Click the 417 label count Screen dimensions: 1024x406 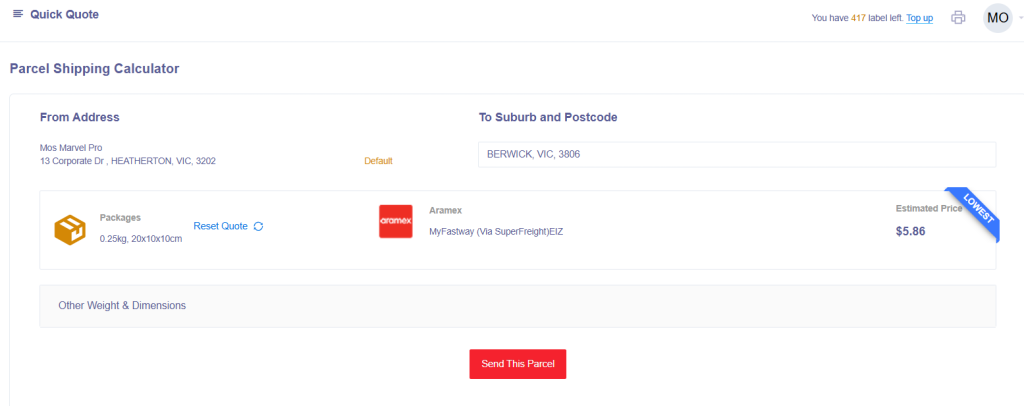[x=858, y=18]
